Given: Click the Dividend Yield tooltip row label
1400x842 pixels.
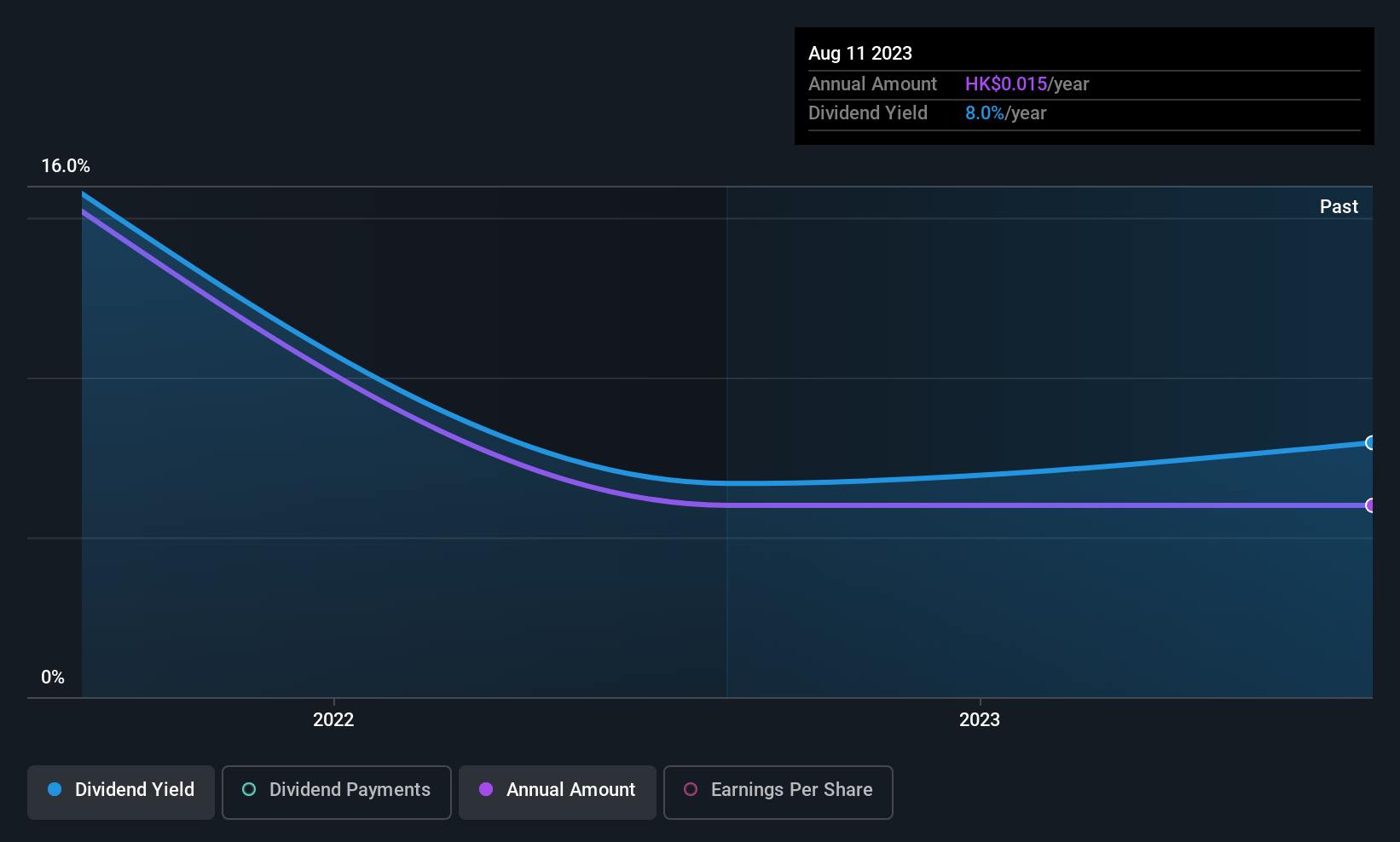Looking at the screenshot, I should click(868, 112).
